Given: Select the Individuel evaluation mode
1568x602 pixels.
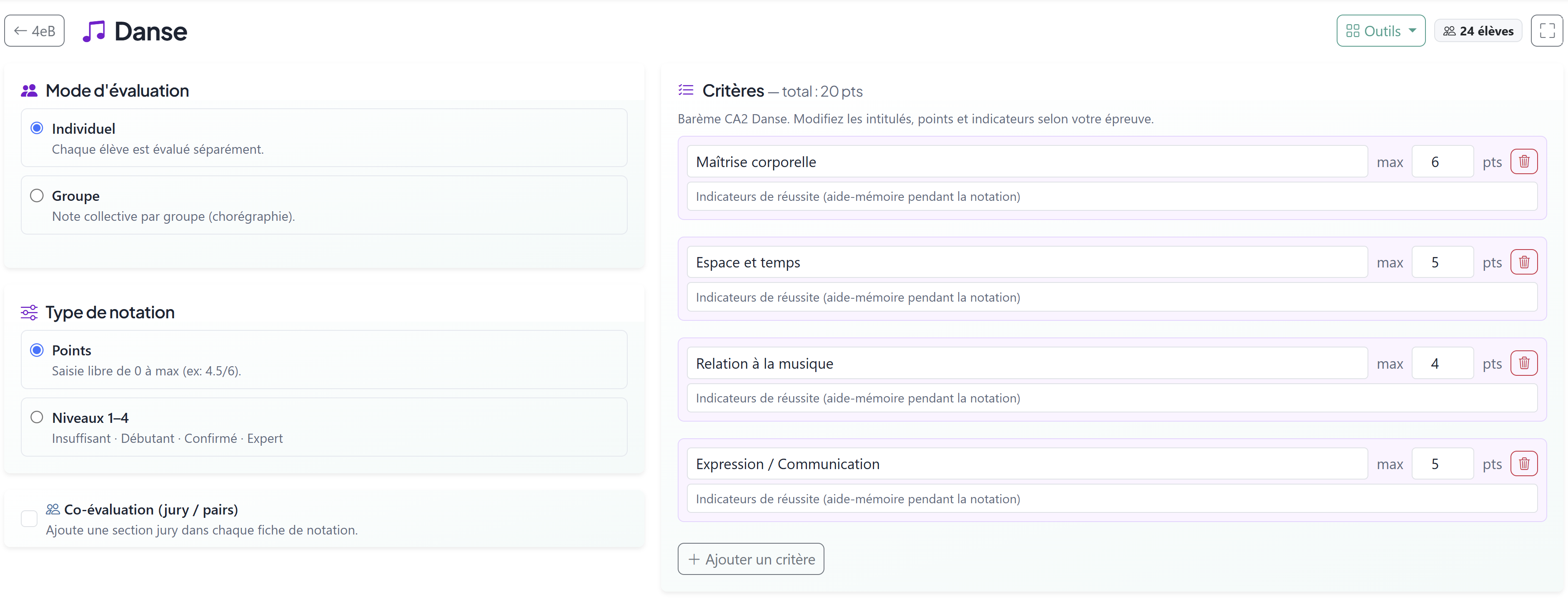Looking at the screenshot, I should [x=37, y=128].
